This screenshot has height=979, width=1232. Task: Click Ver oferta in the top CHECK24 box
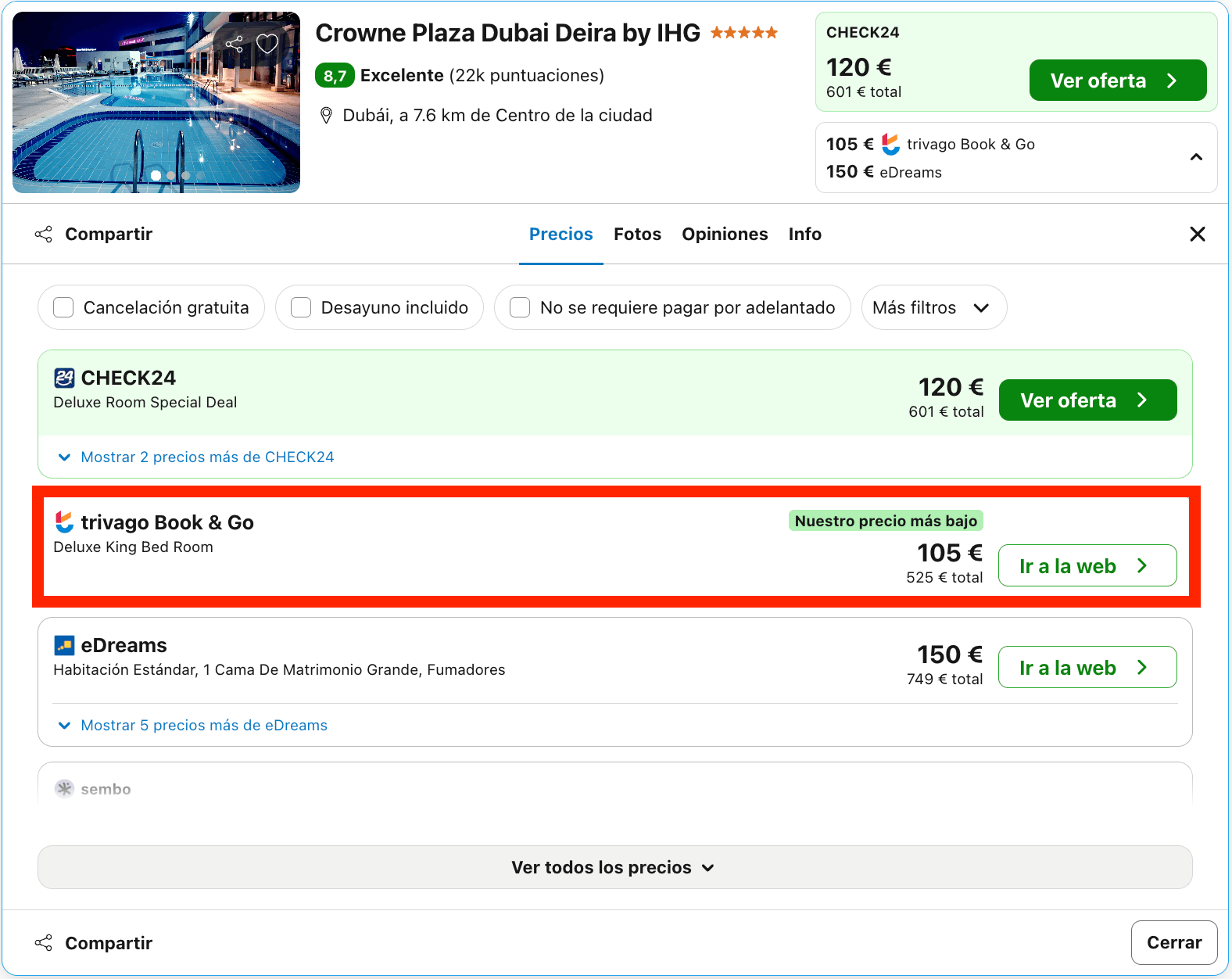1118,81
